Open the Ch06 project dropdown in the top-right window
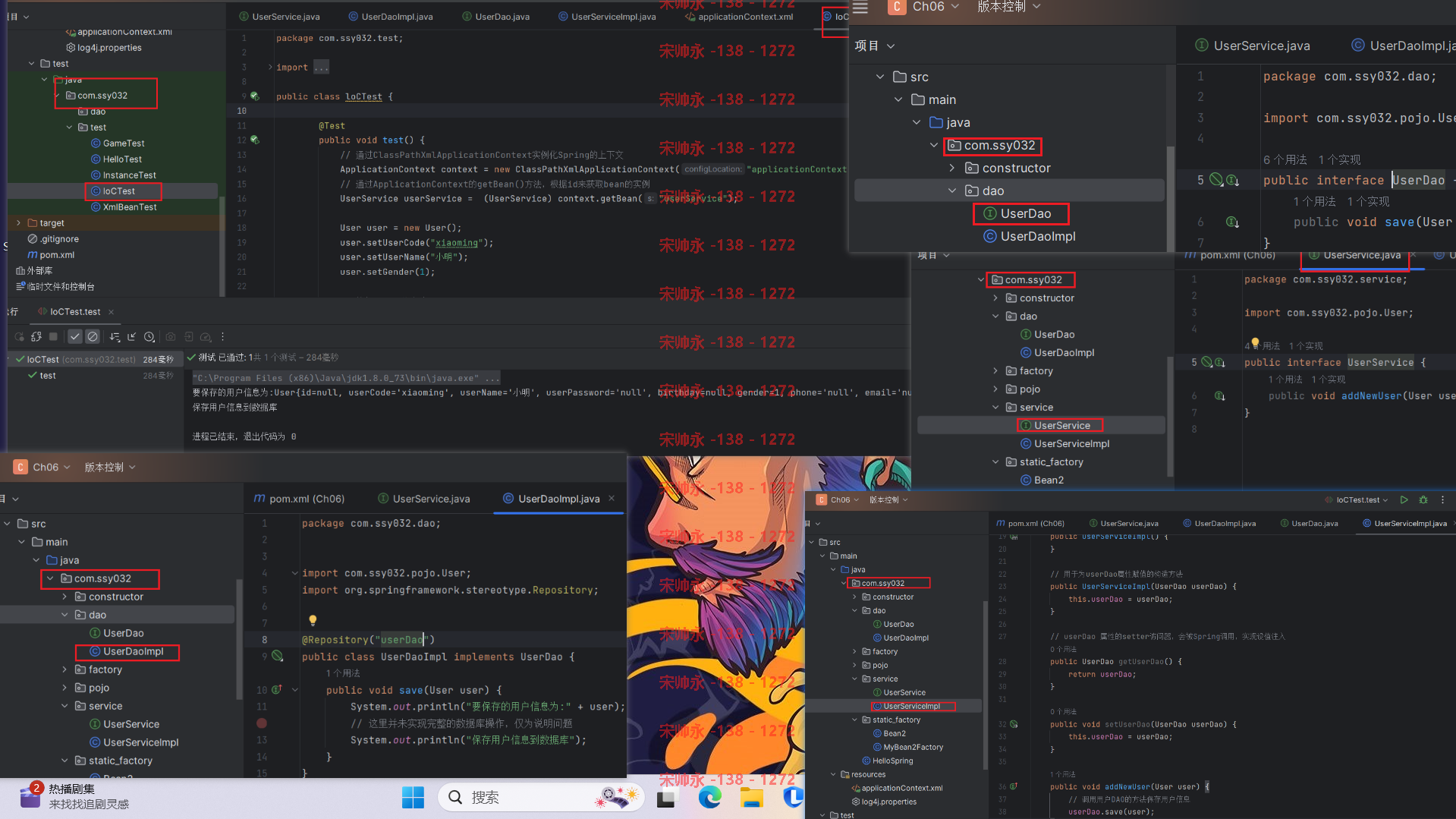 pyautogui.click(x=936, y=7)
